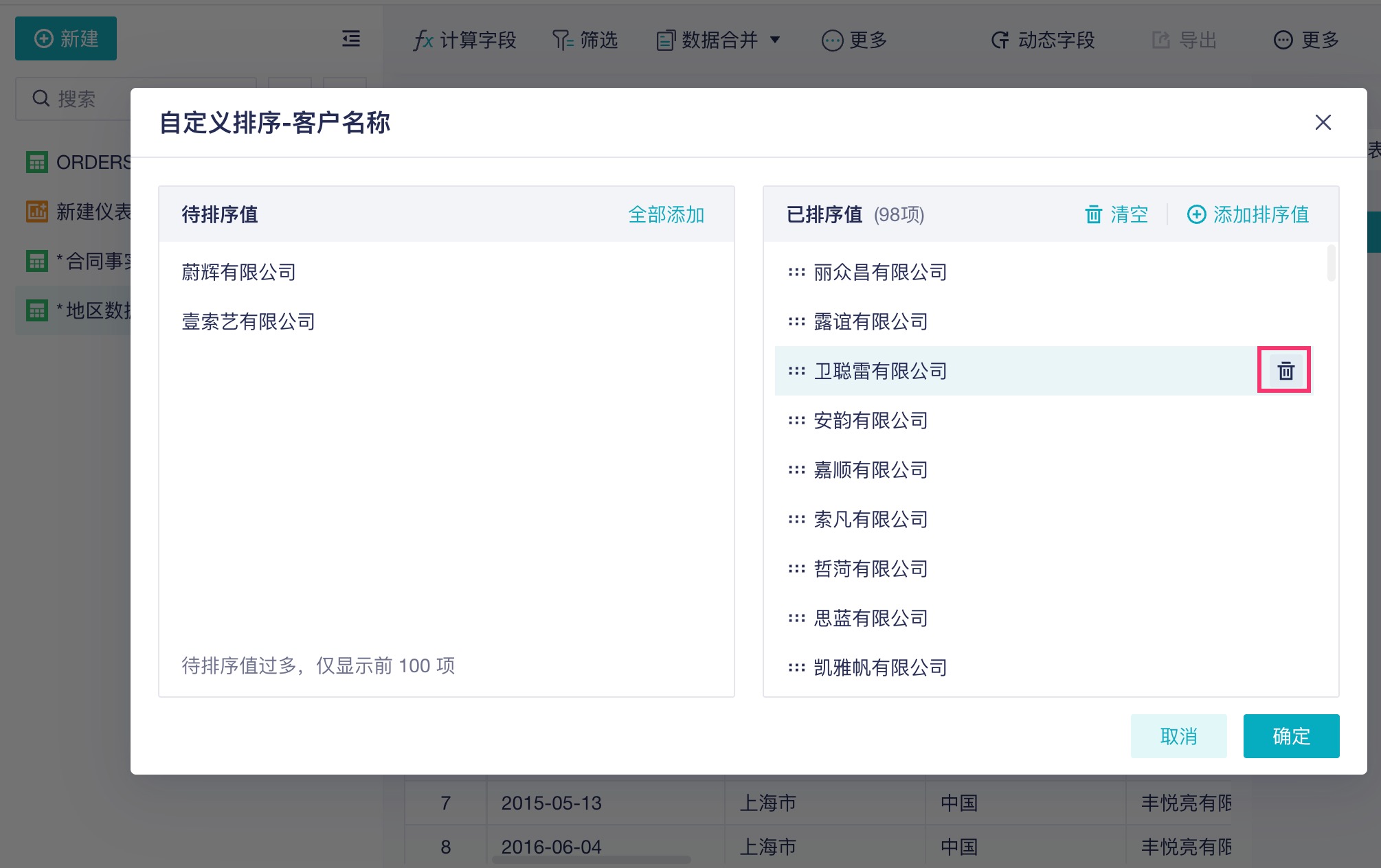Click drag handle of 思蓝有限公司

tap(796, 619)
